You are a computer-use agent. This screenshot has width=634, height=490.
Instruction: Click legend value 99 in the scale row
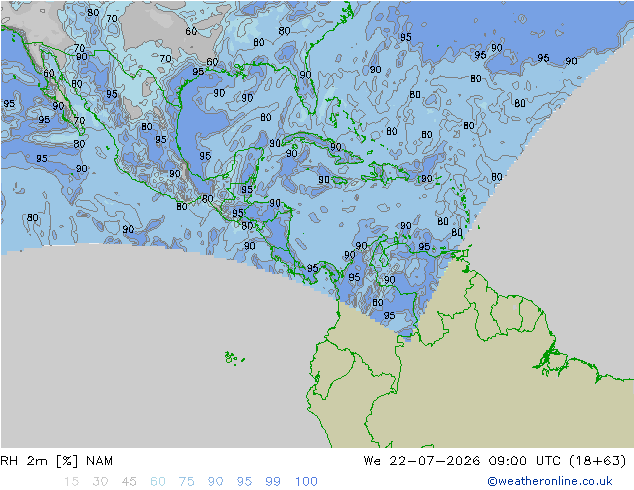(x=273, y=482)
